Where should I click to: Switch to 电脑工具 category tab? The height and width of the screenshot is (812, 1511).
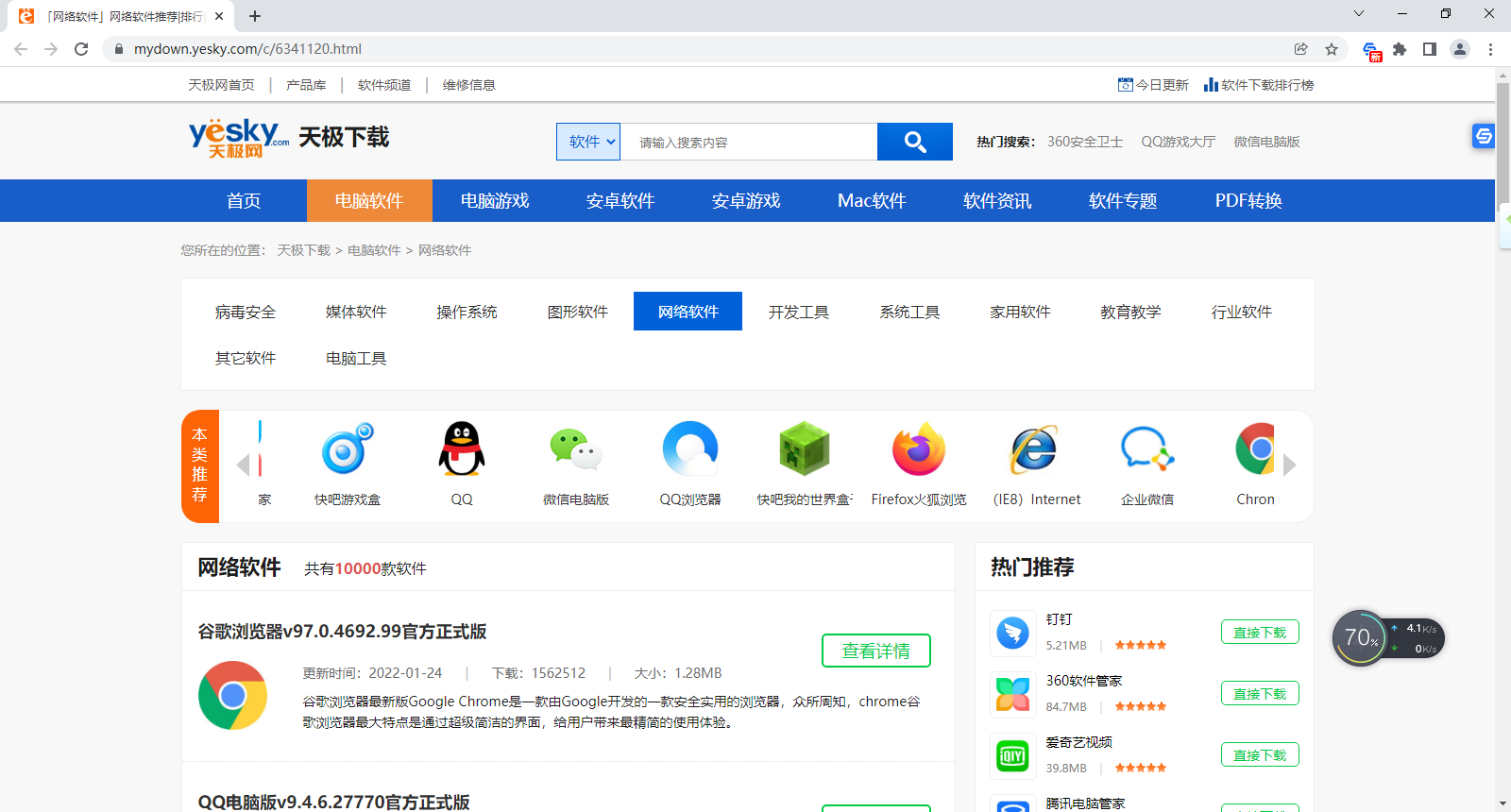[x=356, y=358]
